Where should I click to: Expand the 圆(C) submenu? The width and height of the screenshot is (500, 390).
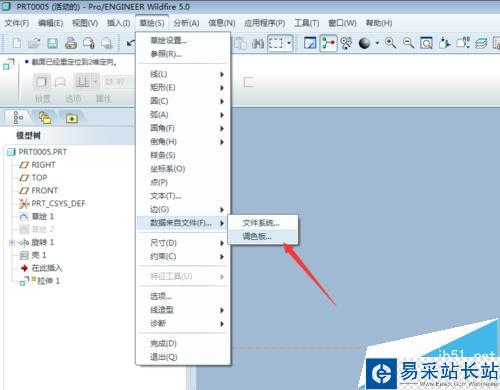183,101
